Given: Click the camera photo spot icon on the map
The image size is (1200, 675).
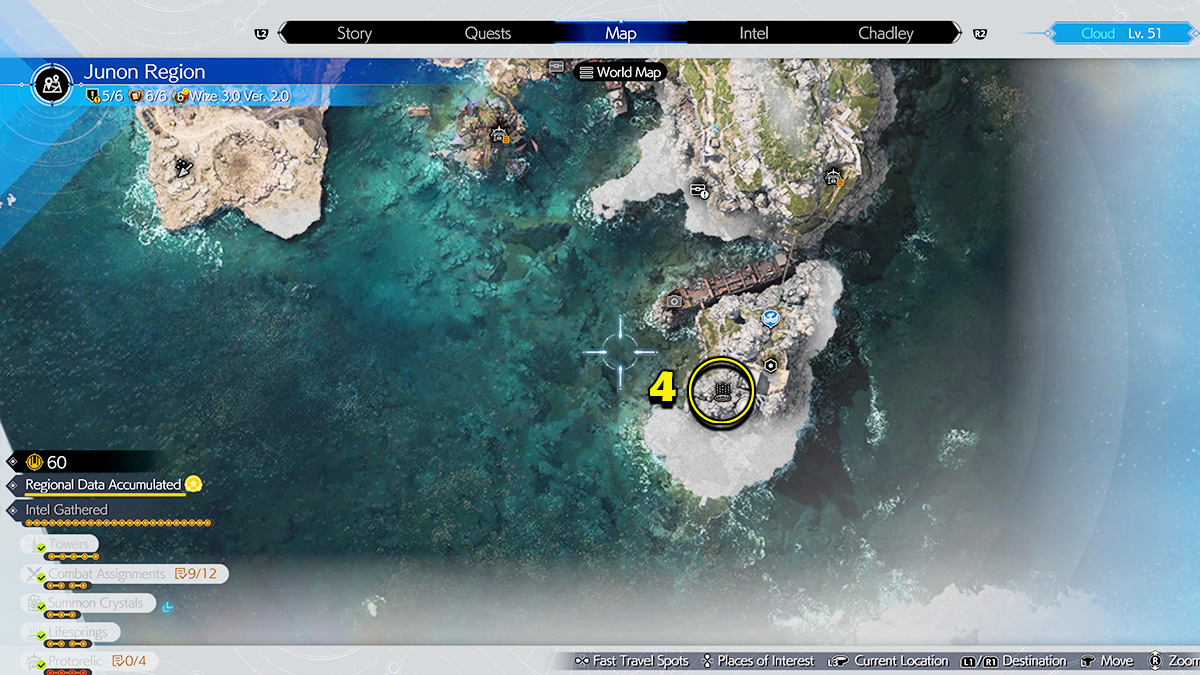Looking at the screenshot, I should point(675,301).
